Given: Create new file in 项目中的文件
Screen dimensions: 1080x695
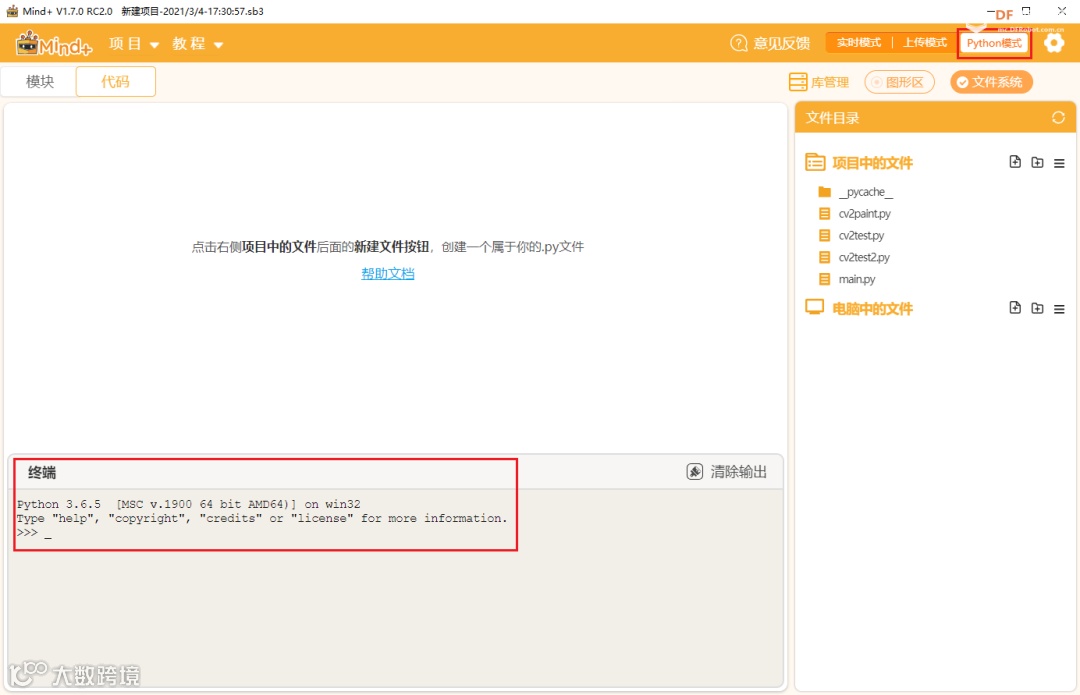Looking at the screenshot, I should (1015, 162).
